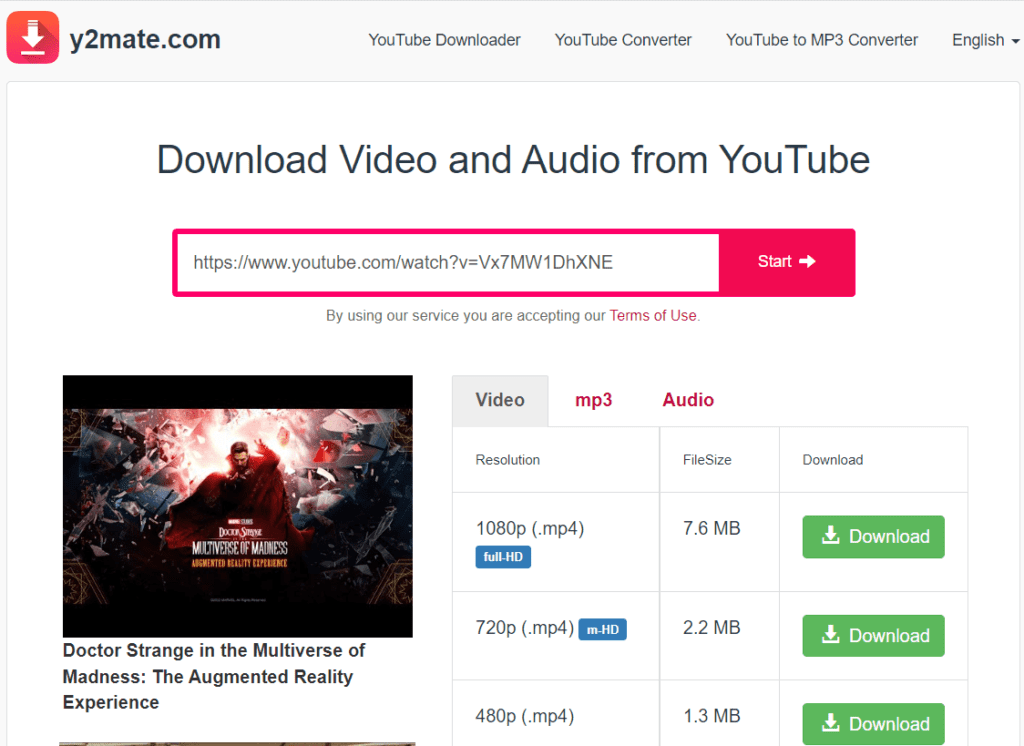This screenshot has width=1024, height=746.
Task: Click the 1080p (.mp4) resolution text
Action: tap(530, 528)
